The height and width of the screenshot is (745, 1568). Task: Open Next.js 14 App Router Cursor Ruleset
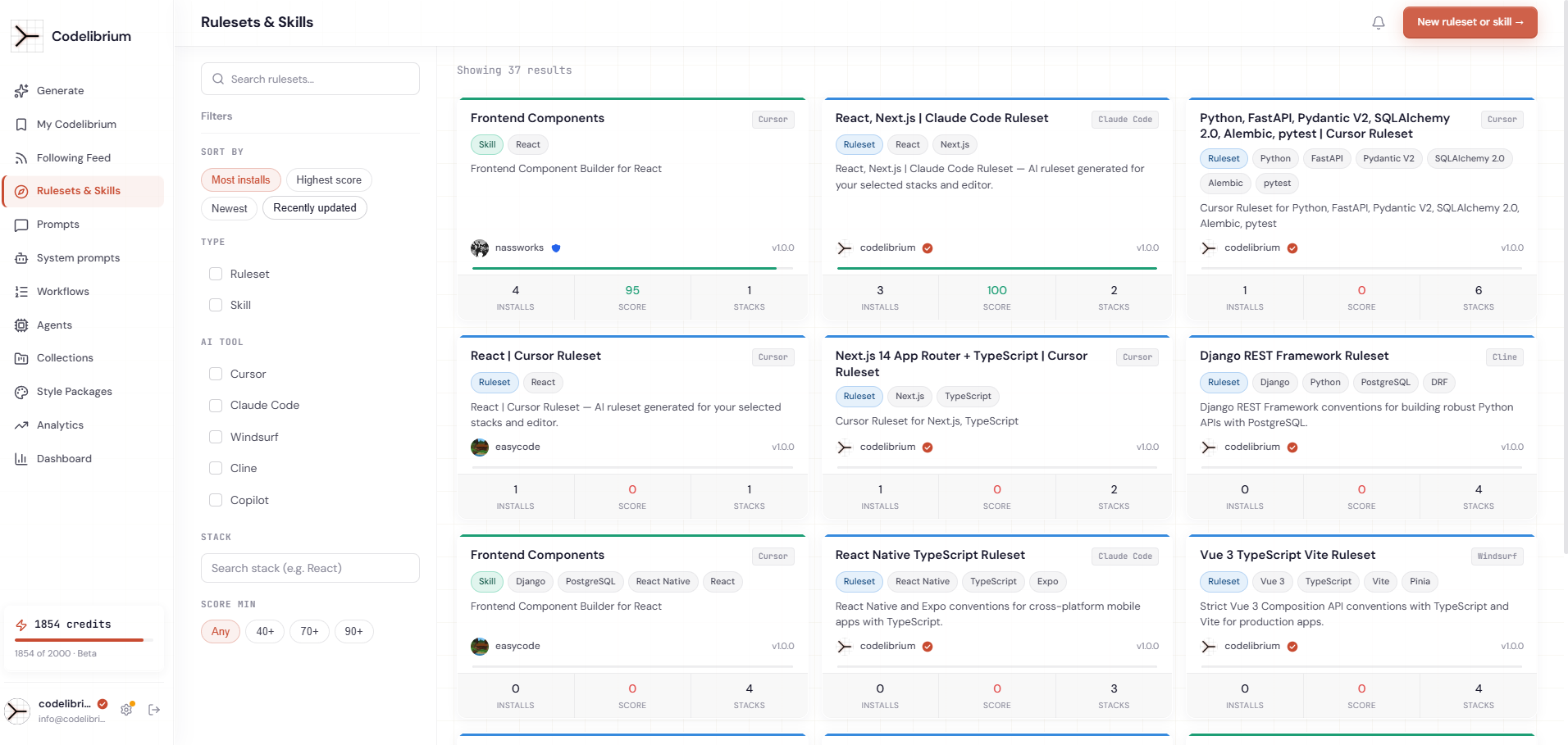click(x=961, y=364)
